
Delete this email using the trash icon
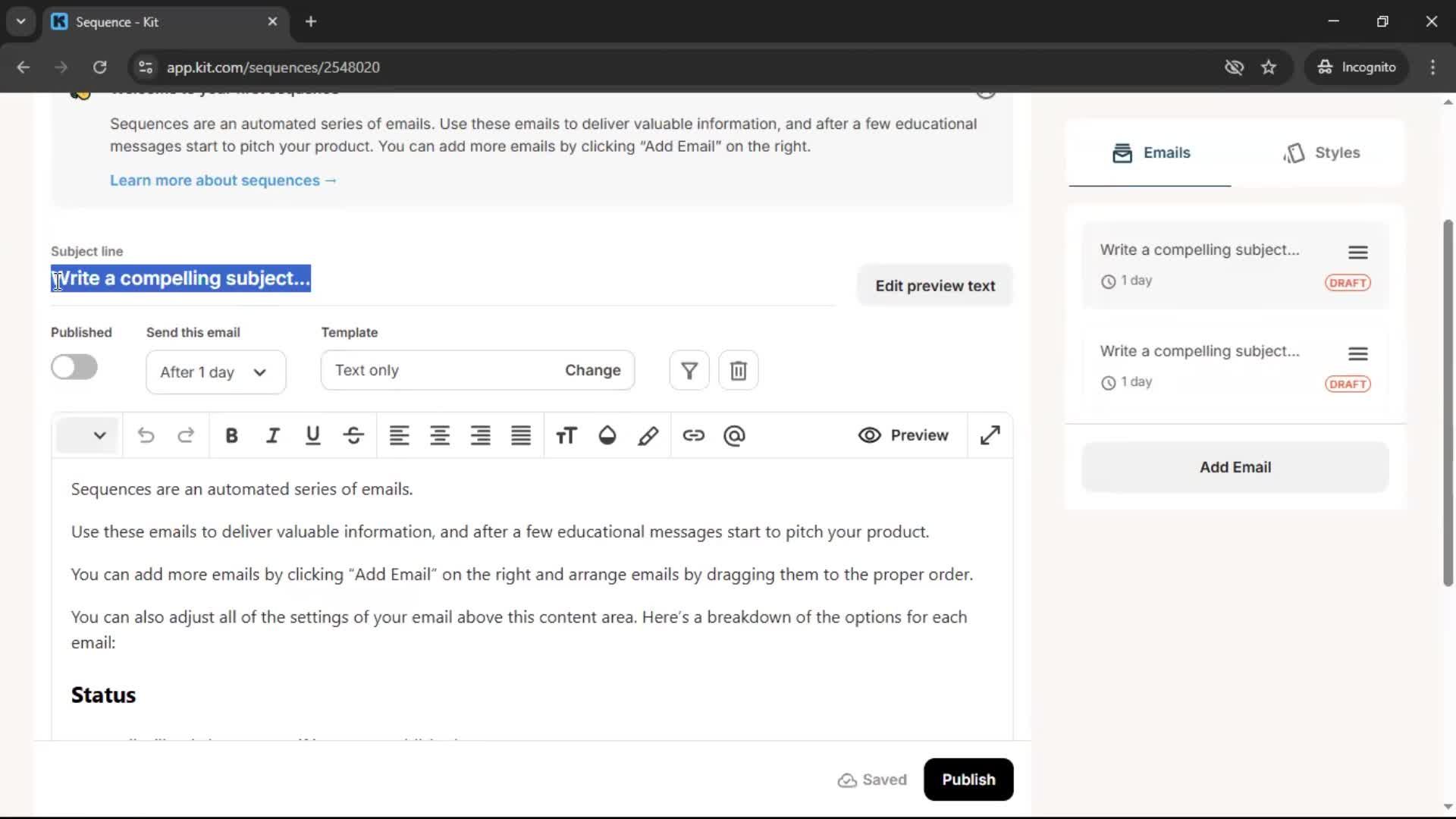pyautogui.click(x=738, y=370)
